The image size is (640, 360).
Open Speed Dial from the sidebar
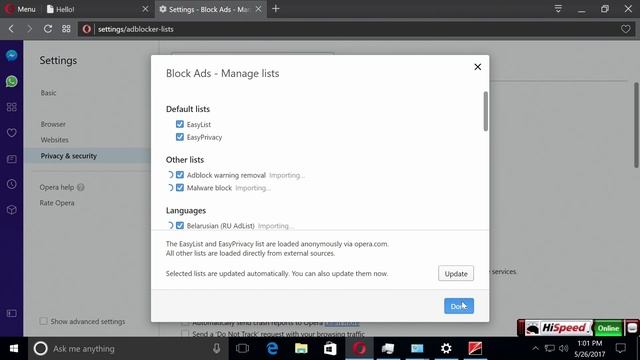click(x=11, y=107)
